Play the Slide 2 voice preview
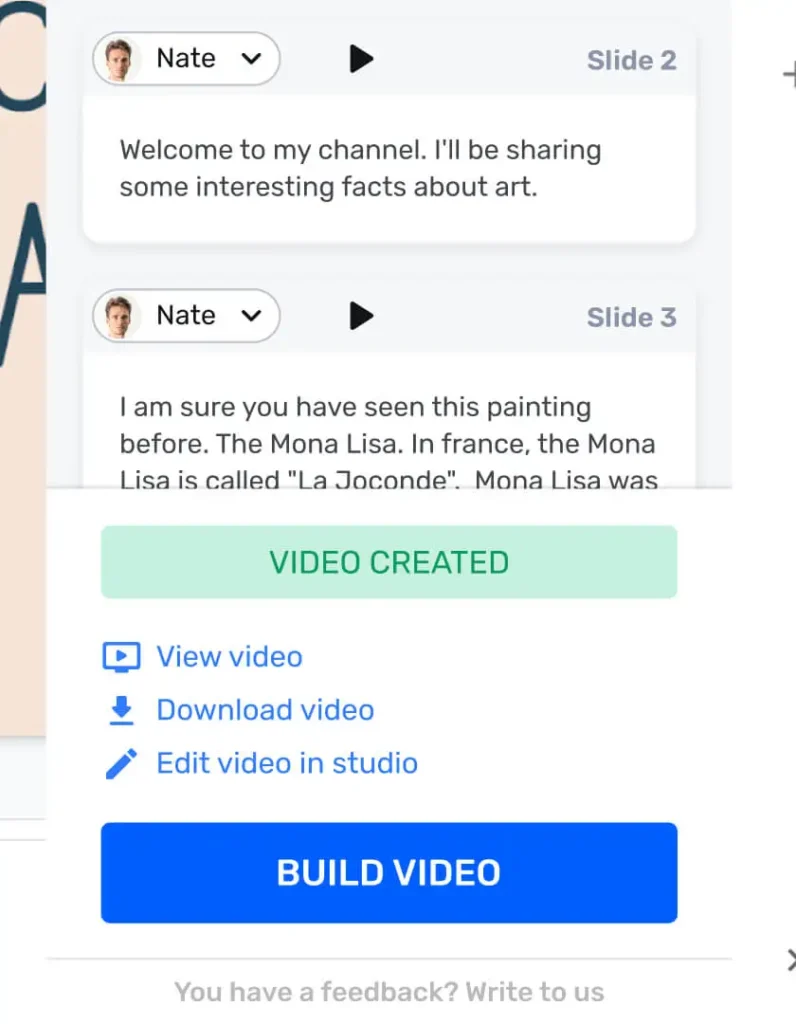 (x=361, y=60)
